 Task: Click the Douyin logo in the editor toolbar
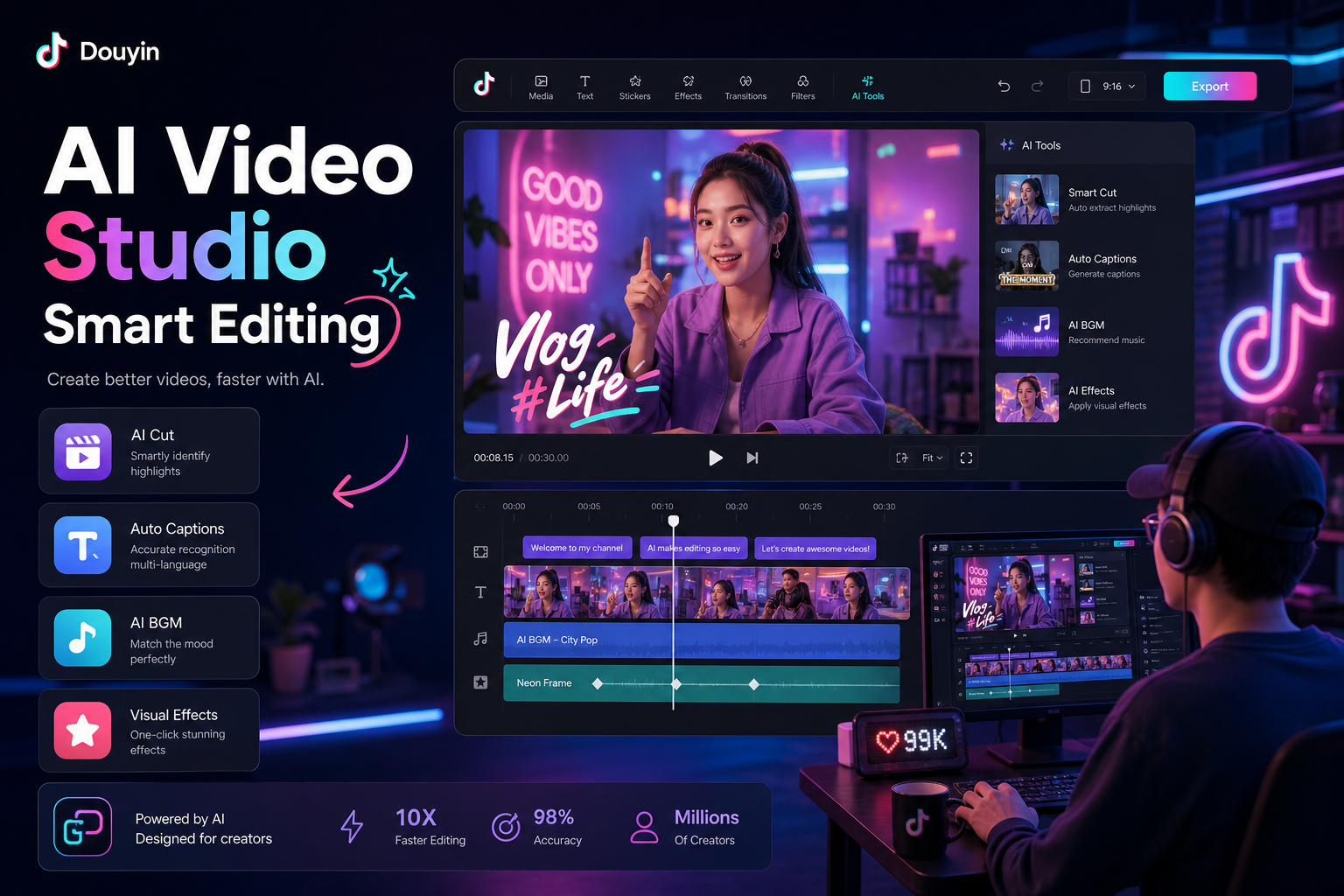pyautogui.click(x=484, y=84)
